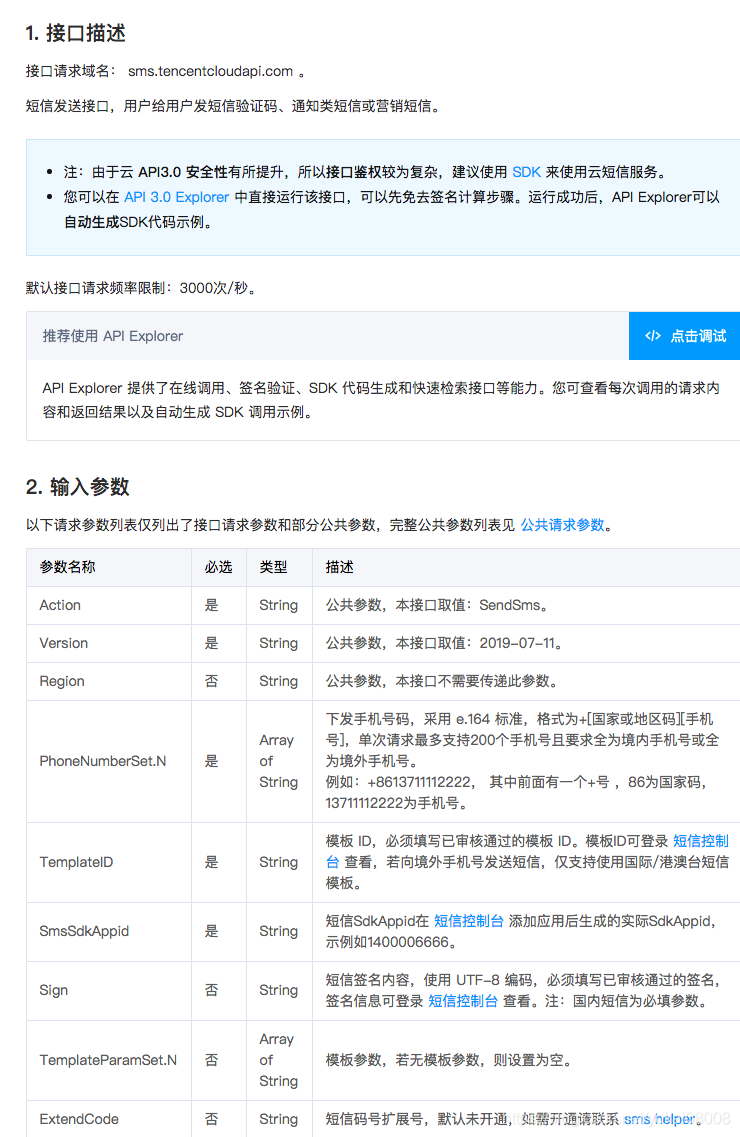Click the 推荐使用 API Explorer title
The image size is (740, 1137).
tap(112, 336)
